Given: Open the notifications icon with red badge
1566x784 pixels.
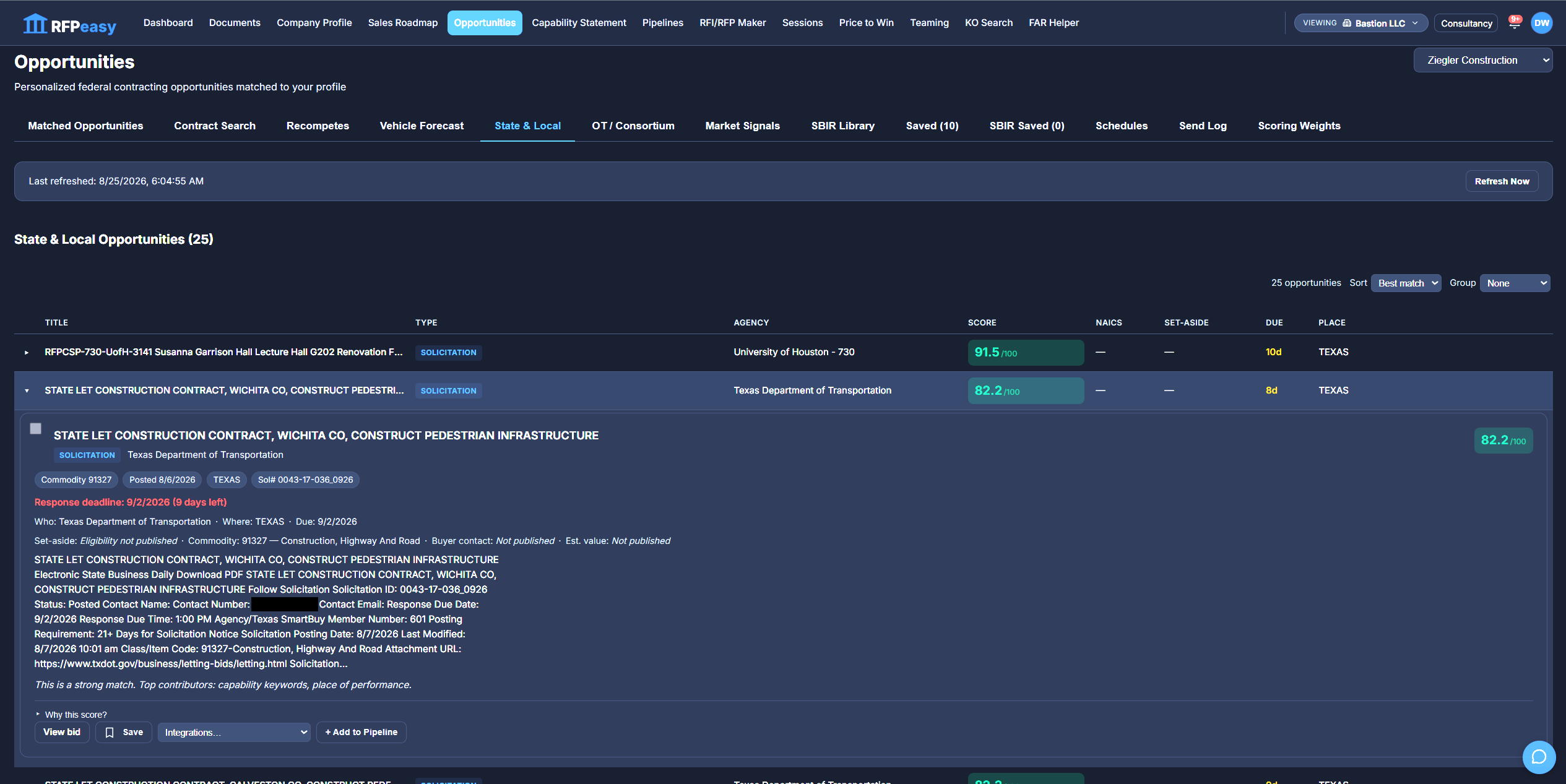Looking at the screenshot, I should tap(1514, 23).
